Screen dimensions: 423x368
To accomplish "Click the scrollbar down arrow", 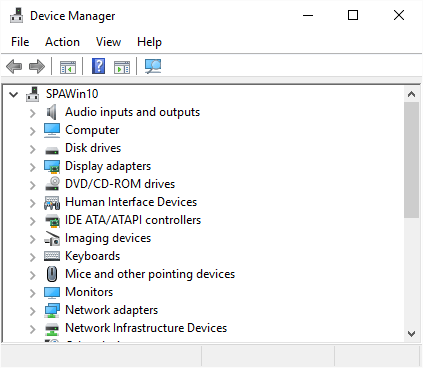I will [411, 334].
